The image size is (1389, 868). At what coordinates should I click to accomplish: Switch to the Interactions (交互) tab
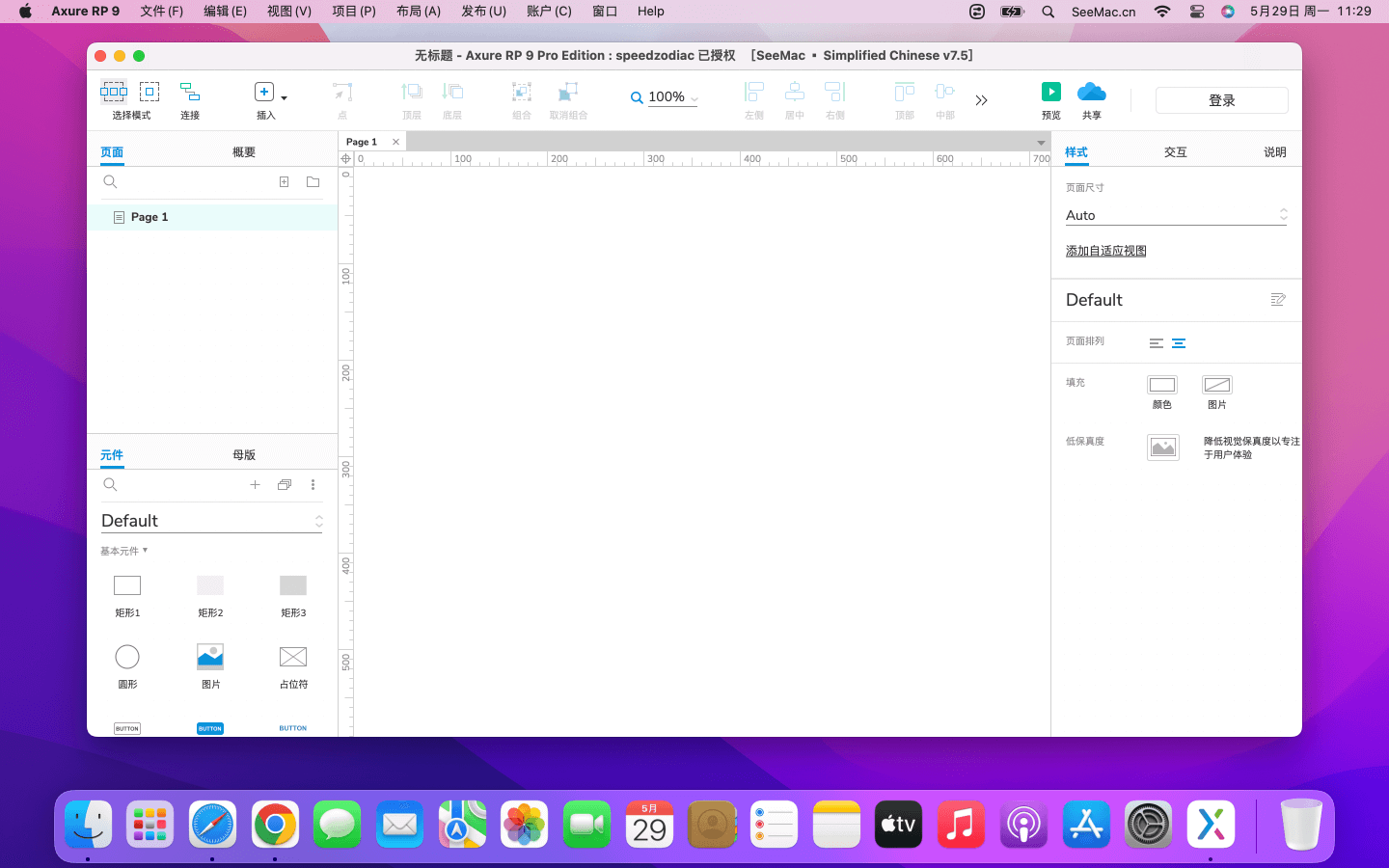[1175, 152]
